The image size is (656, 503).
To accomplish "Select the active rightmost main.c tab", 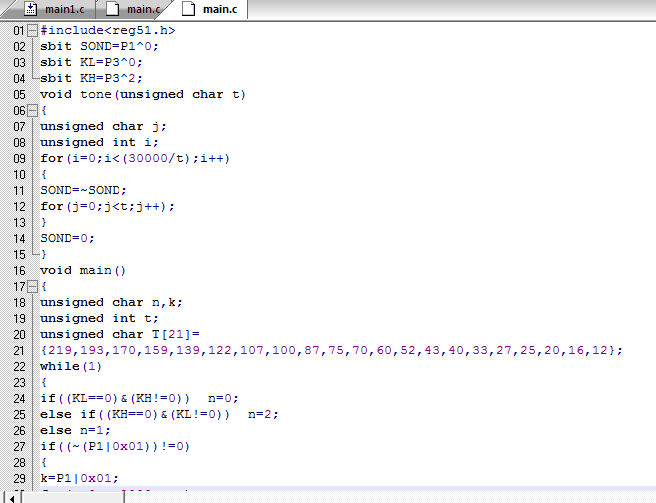I will click(210, 9).
